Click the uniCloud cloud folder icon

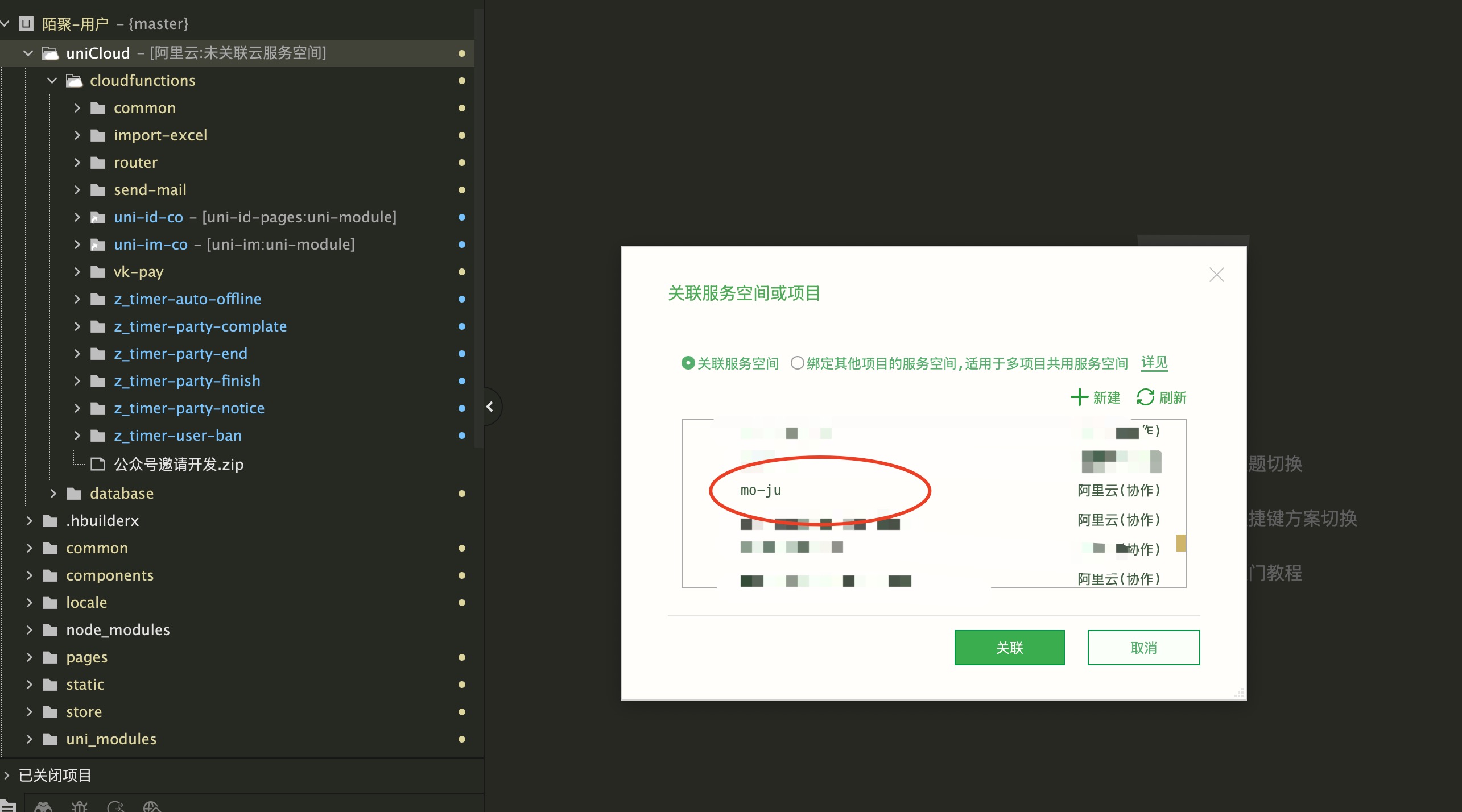point(51,53)
